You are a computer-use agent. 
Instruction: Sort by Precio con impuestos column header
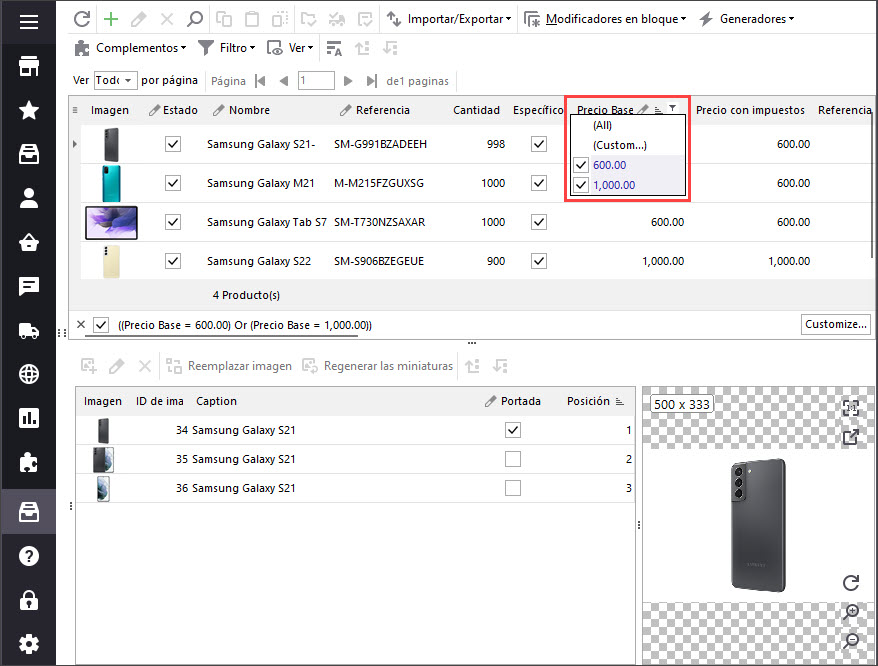[750, 110]
